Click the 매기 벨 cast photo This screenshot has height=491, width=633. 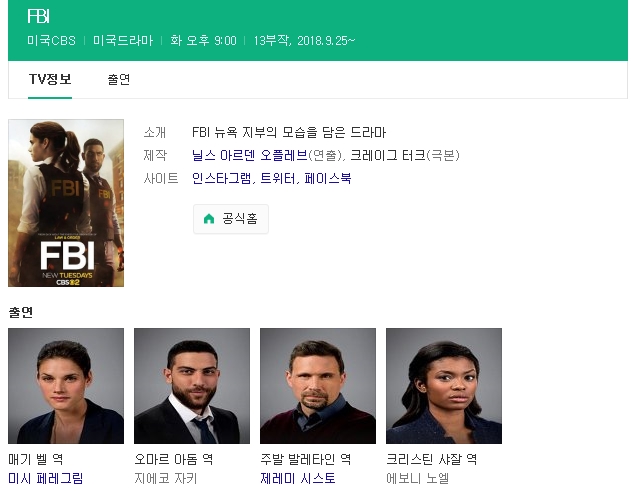coord(66,386)
